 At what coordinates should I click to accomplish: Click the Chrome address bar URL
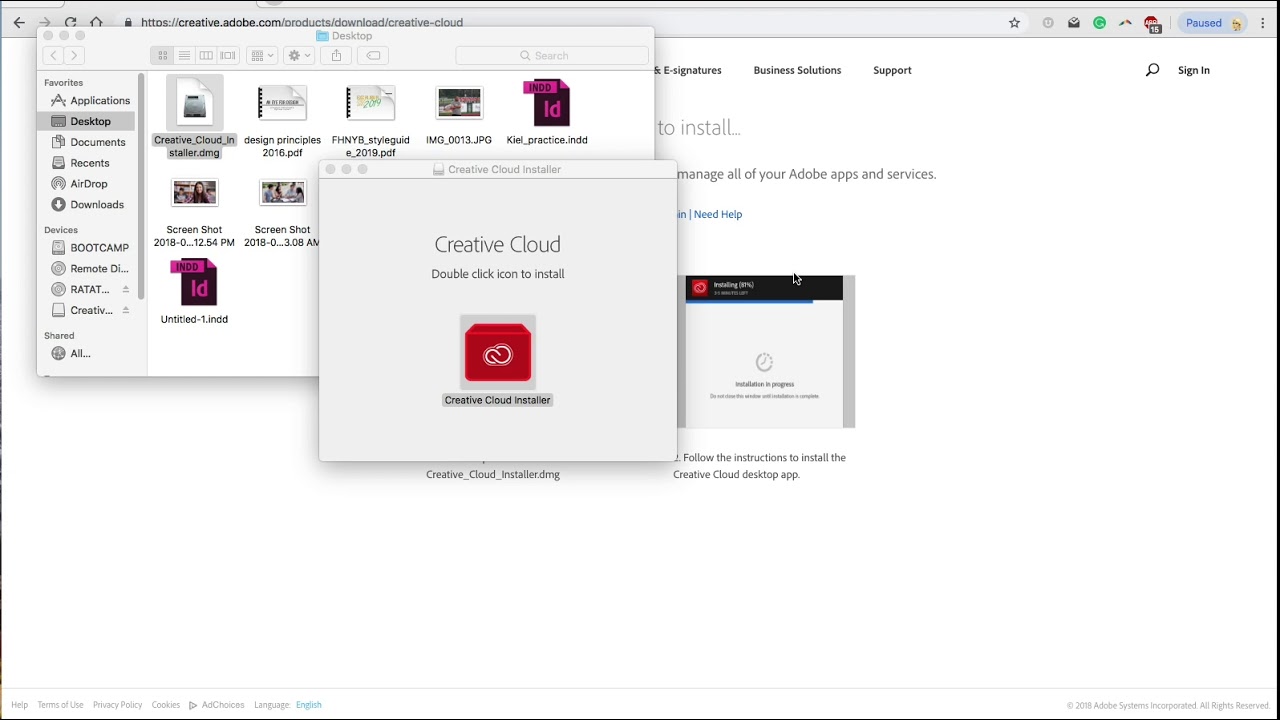[x=302, y=22]
